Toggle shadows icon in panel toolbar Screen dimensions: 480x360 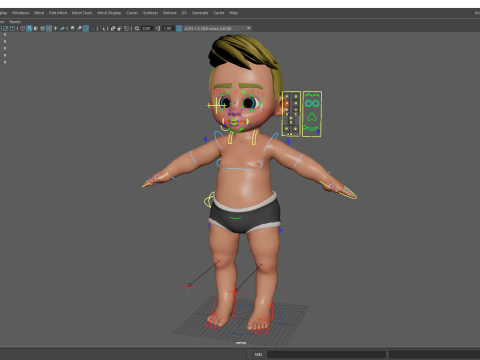click(62, 28)
